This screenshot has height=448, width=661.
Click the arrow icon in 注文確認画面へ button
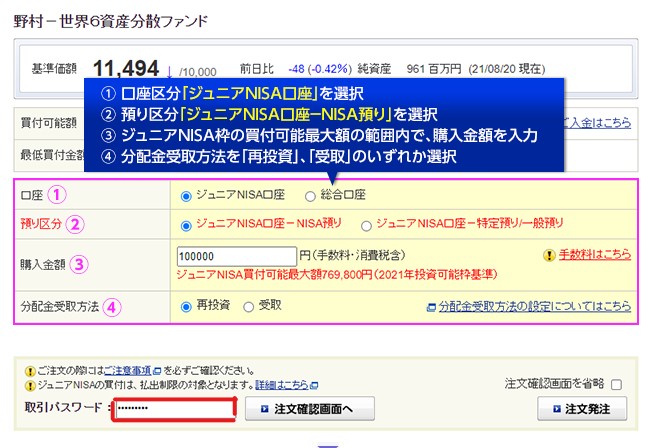[x=265, y=409]
